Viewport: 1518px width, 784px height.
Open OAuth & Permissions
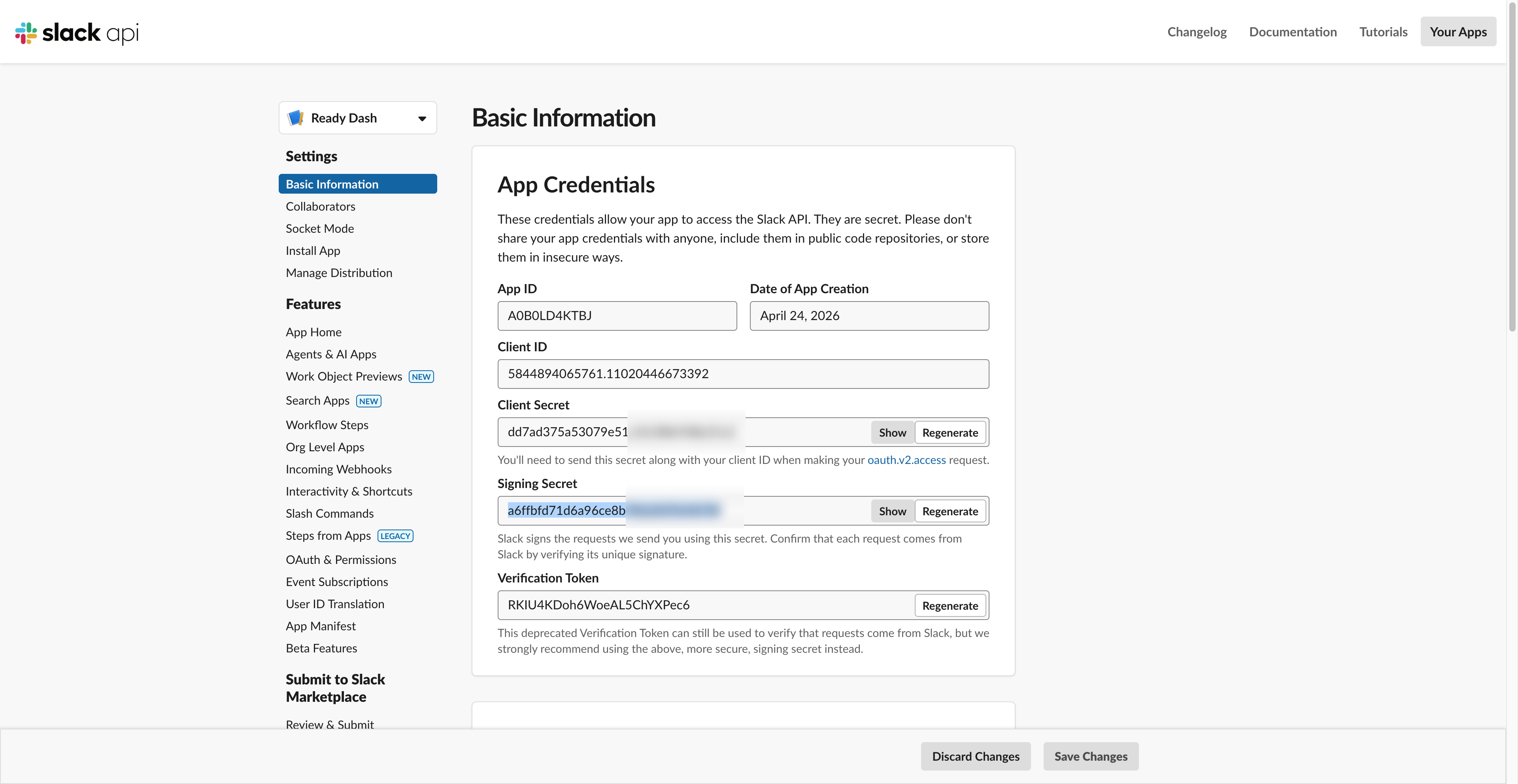[341, 560]
